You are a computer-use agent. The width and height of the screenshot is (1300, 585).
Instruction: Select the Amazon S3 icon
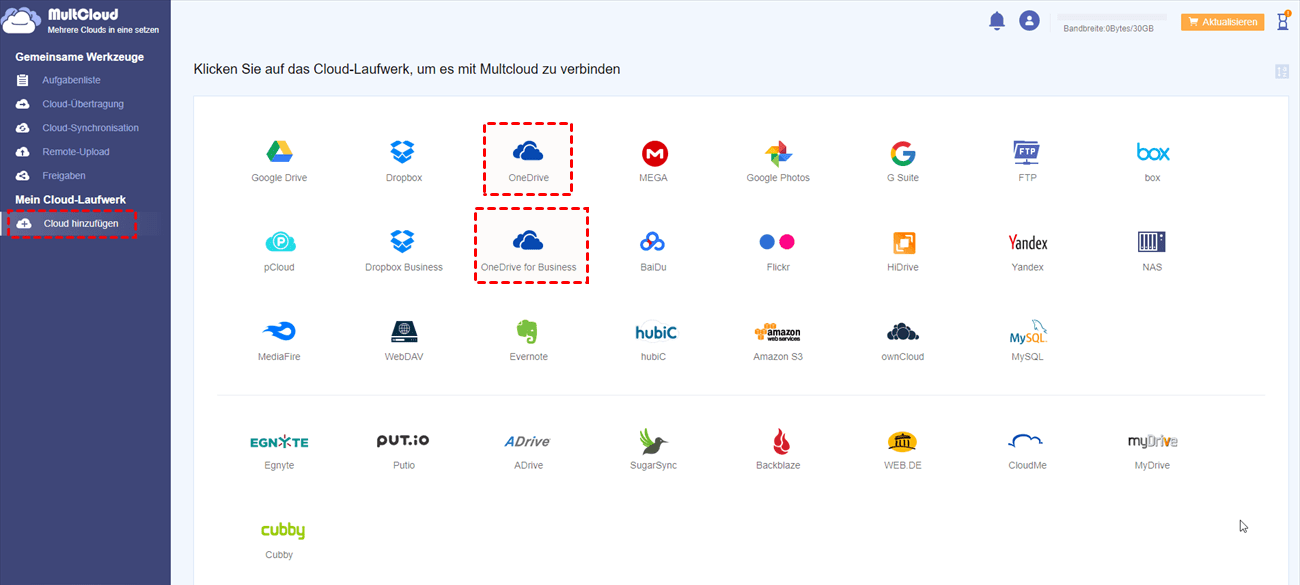point(778,333)
